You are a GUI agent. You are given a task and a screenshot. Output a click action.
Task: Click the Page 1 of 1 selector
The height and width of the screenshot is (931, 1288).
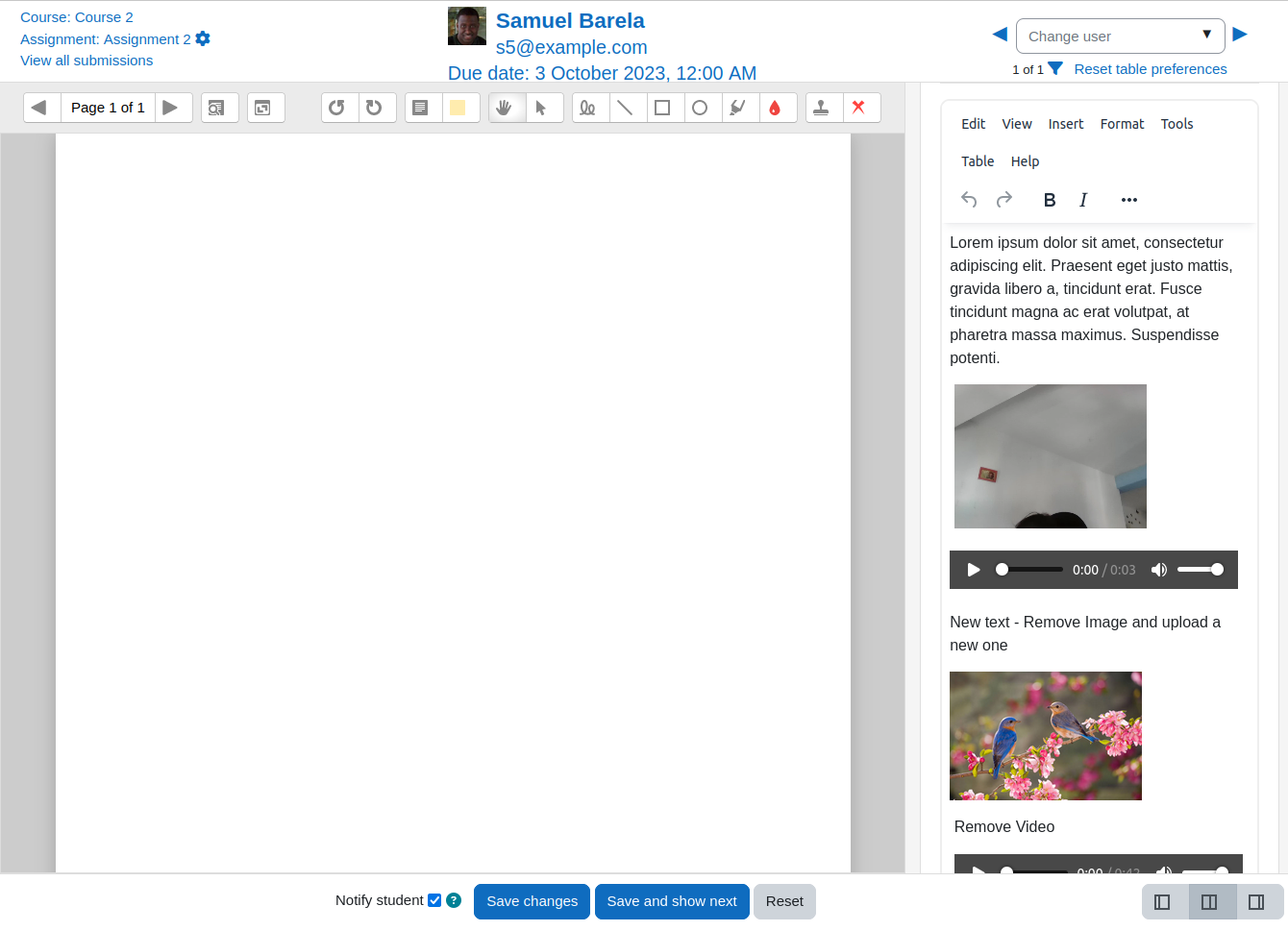(x=108, y=108)
